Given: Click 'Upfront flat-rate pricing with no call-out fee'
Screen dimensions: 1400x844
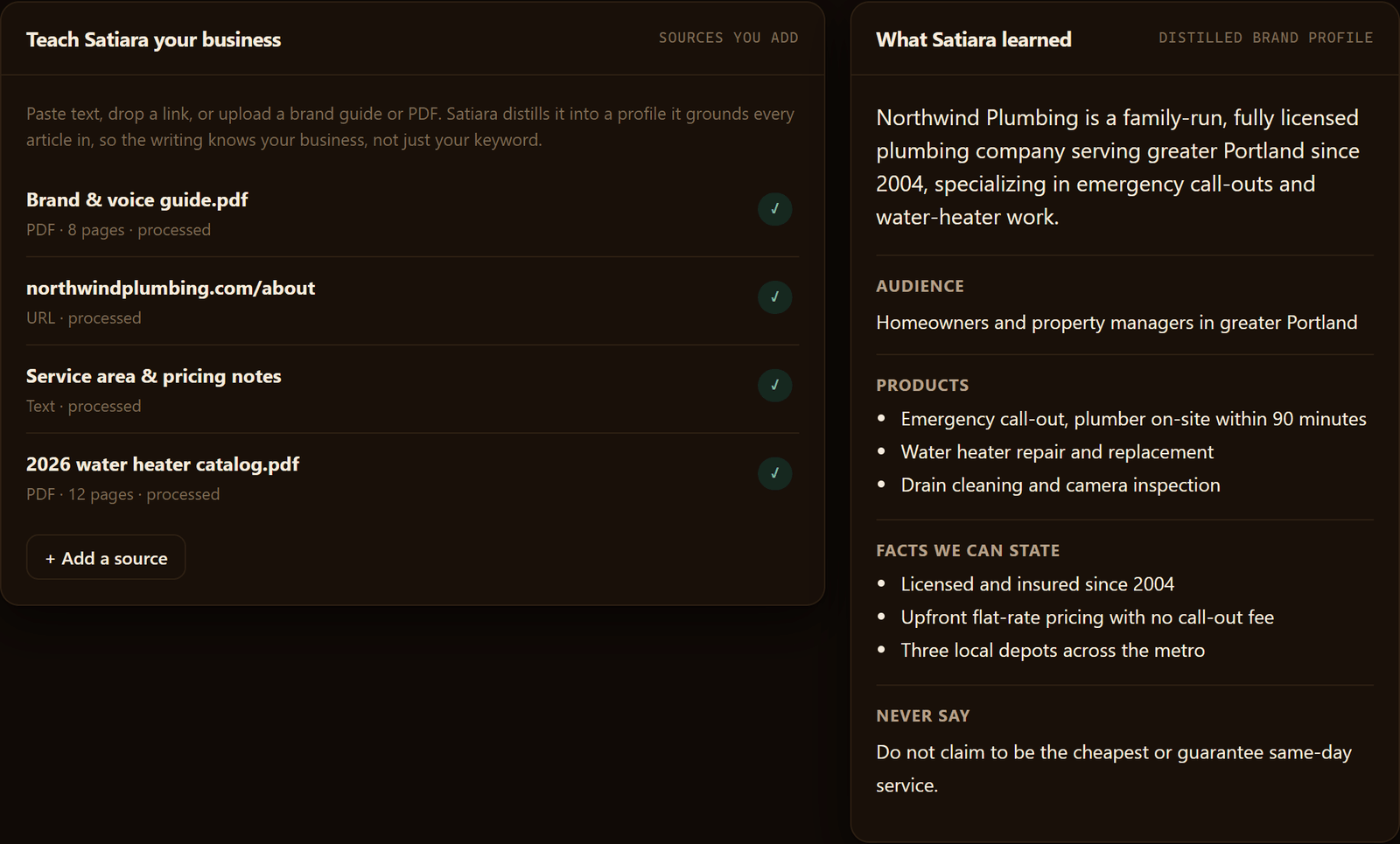Looking at the screenshot, I should click(1087, 617).
